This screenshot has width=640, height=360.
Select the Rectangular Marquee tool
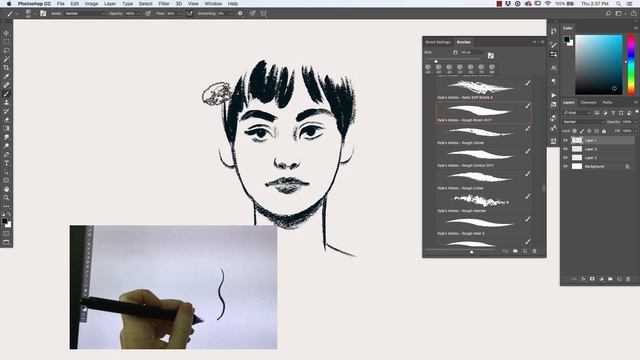coord(6,42)
